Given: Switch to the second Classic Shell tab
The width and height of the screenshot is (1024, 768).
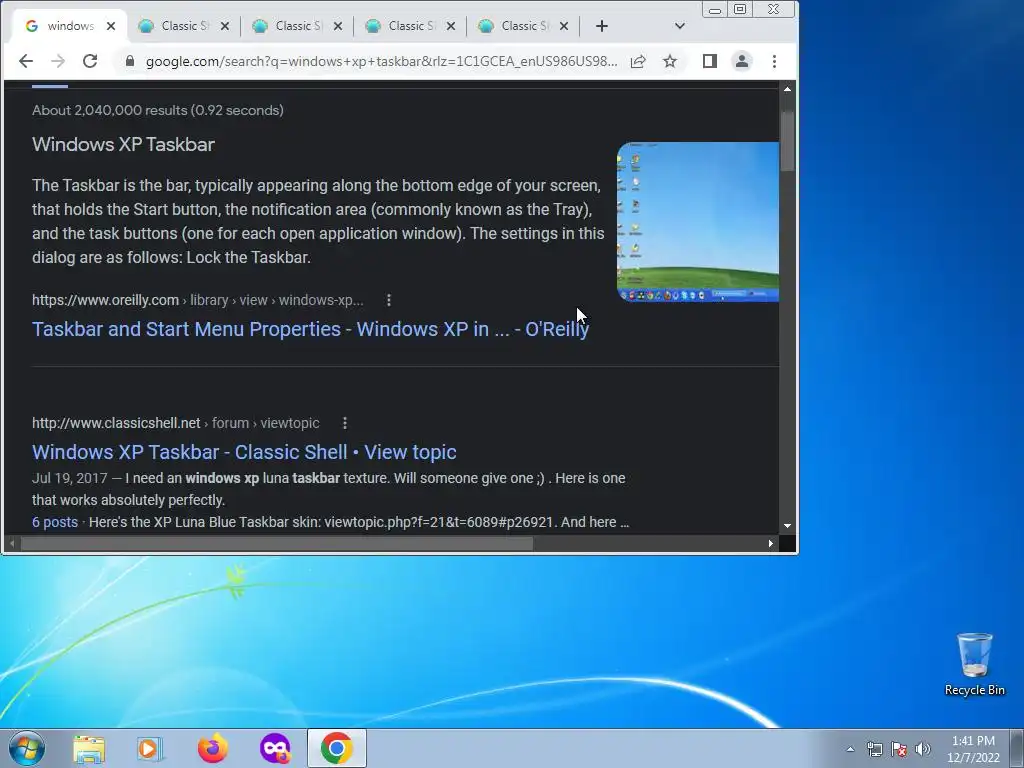Looking at the screenshot, I should tap(297, 26).
